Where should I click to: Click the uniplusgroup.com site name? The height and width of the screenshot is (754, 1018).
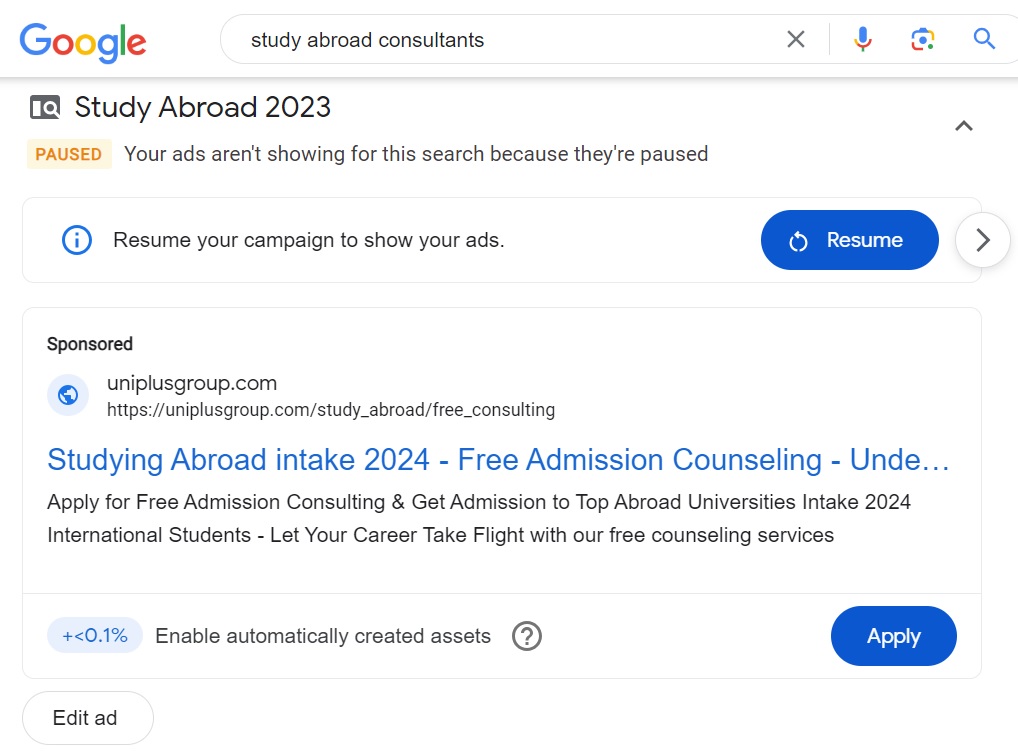point(192,383)
